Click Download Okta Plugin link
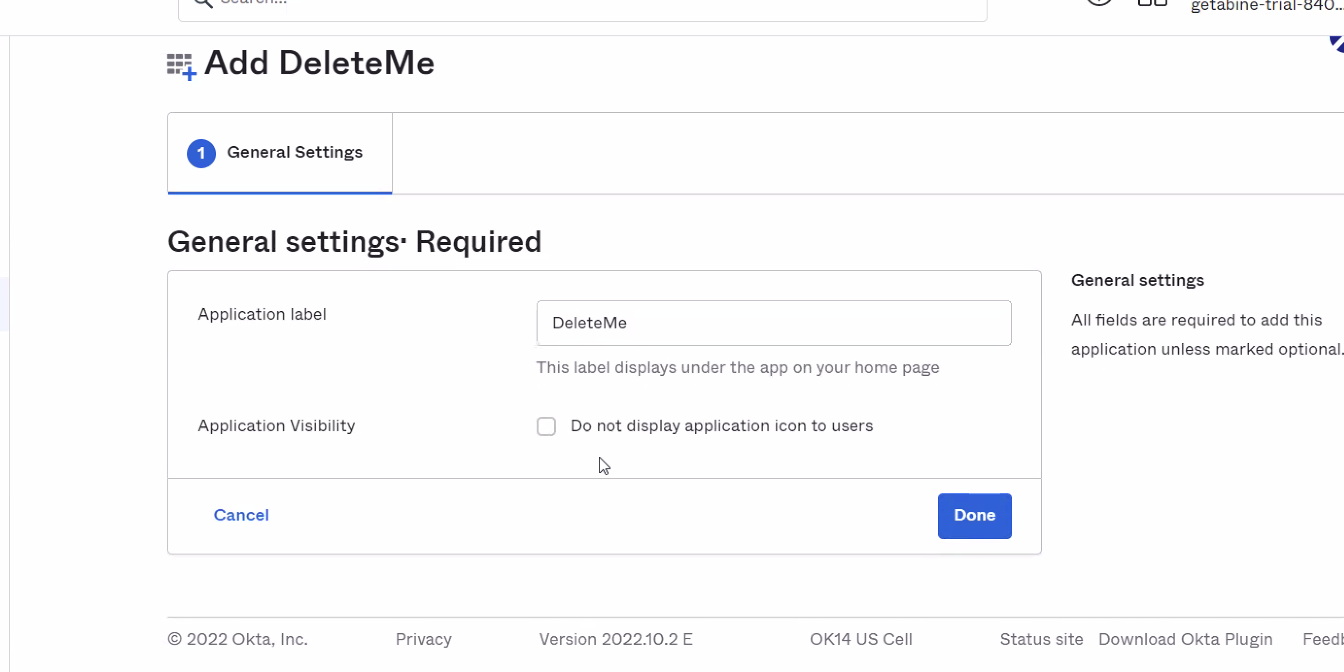 (1185, 639)
